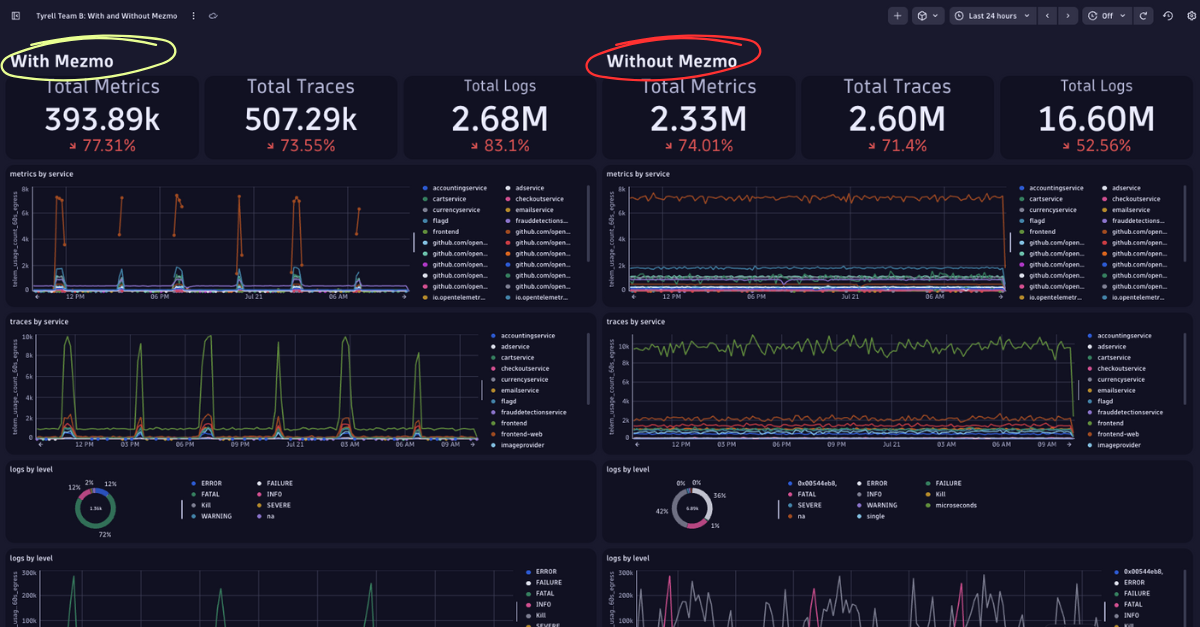Click pink FATAL dot in Without Mezmo donut legend
The height and width of the screenshot is (627, 1200).
pos(791,494)
